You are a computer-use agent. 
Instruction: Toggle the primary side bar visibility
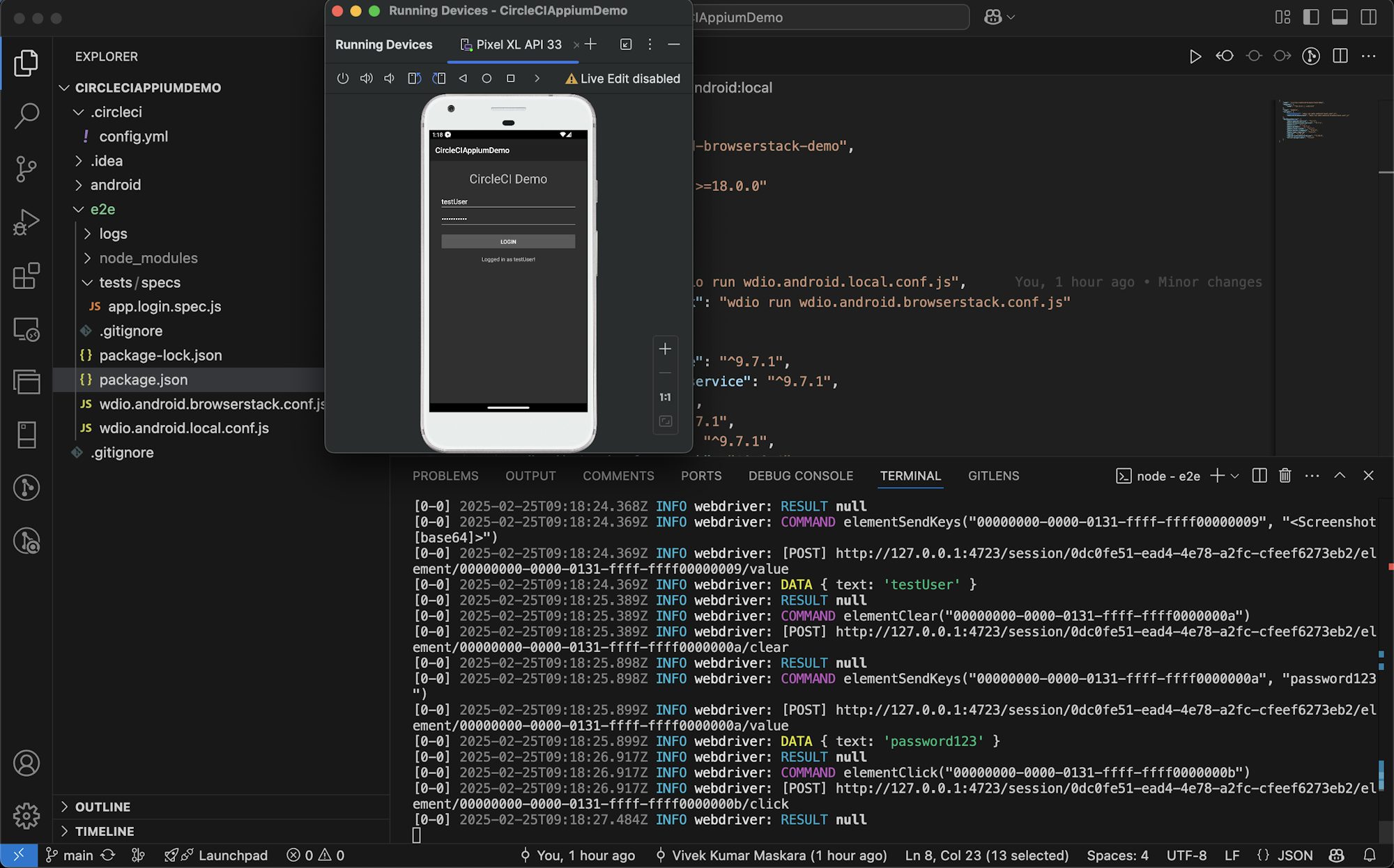(x=1312, y=17)
